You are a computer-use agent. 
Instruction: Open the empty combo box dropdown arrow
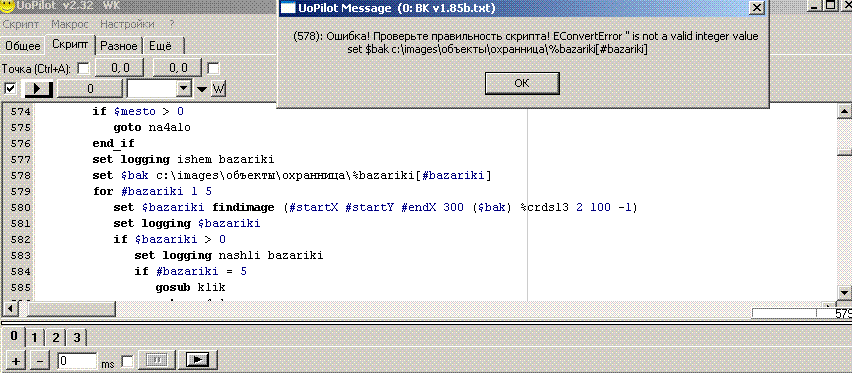pos(184,89)
